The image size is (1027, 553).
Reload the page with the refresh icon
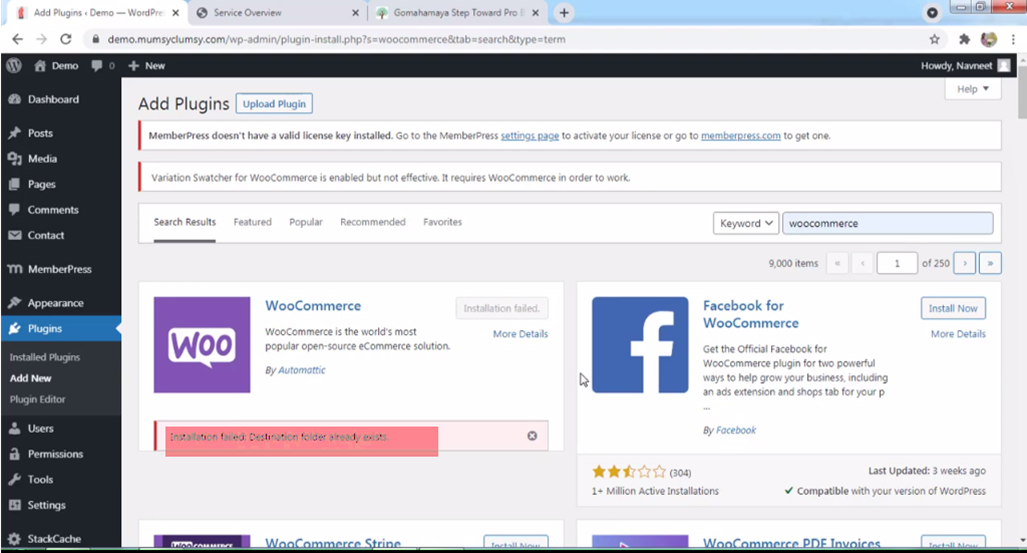point(65,39)
